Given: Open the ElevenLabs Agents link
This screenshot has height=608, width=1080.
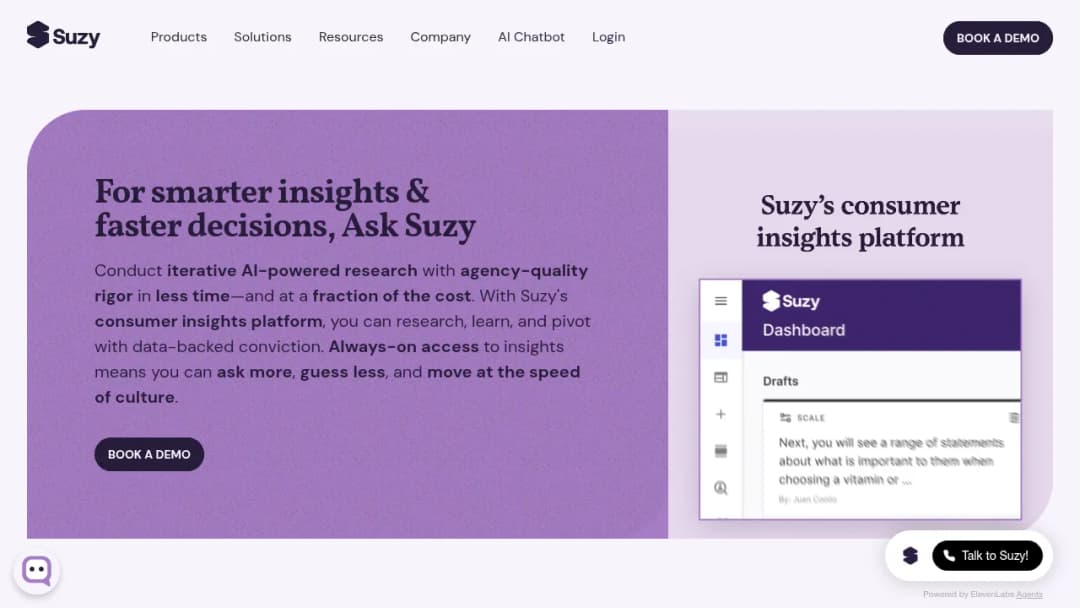Looking at the screenshot, I should pyautogui.click(x=1029, y=594).
